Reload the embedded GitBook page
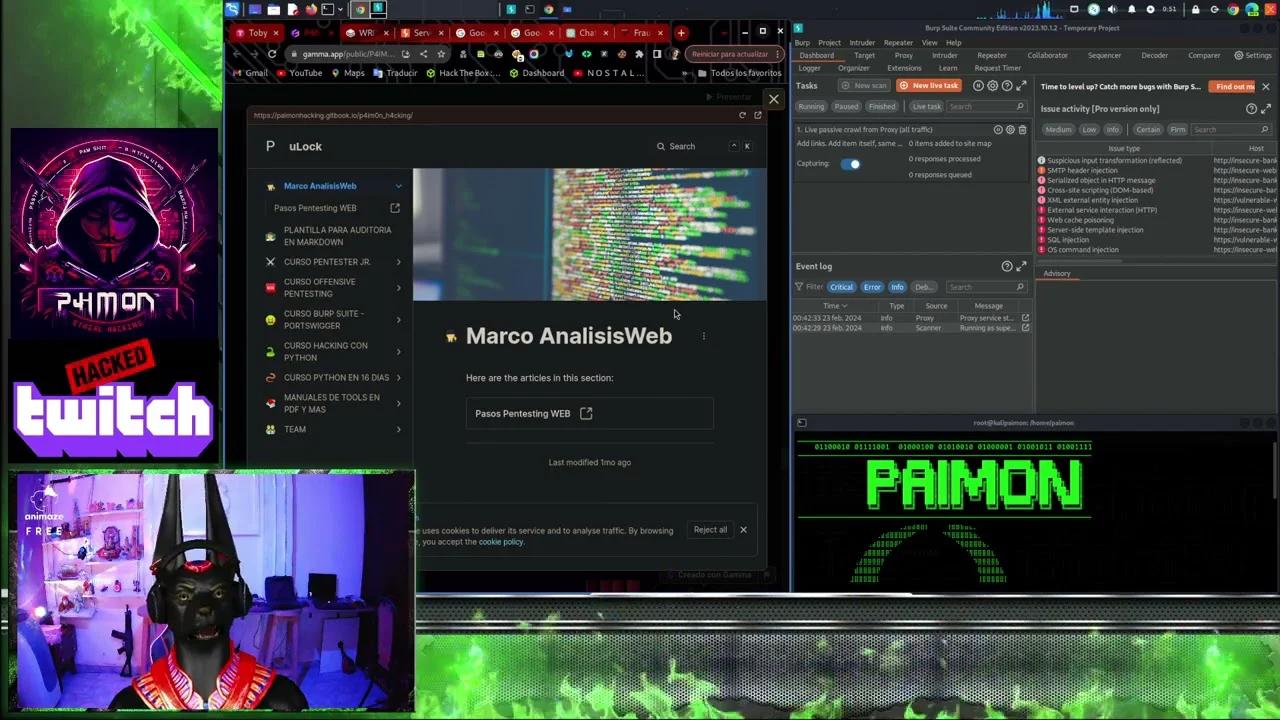 [x=742, y=115]
